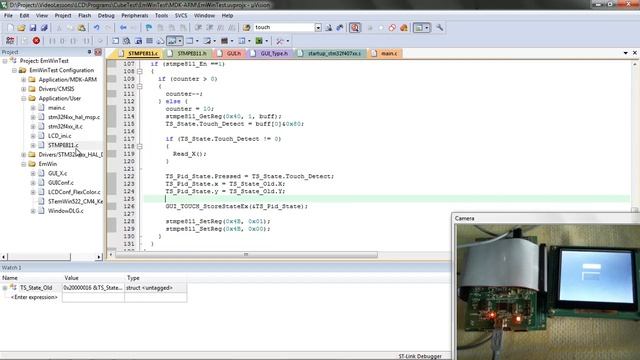
Task: Toggle the Start/Stop Debug Session magnifier icon
Action: 355,28
